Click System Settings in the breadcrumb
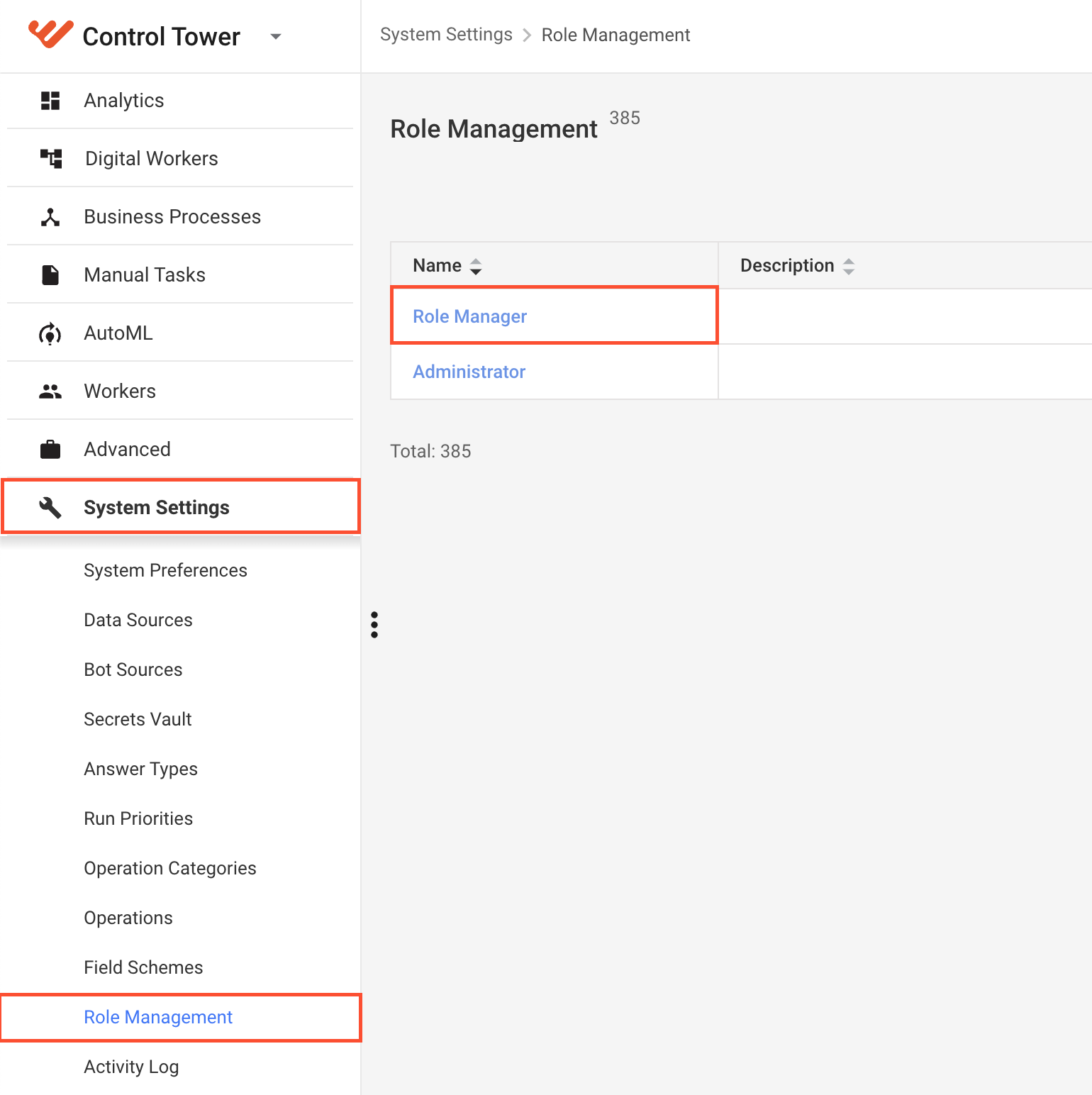This screenshot has height=1095, width=1092. click(x=446, y=35)
